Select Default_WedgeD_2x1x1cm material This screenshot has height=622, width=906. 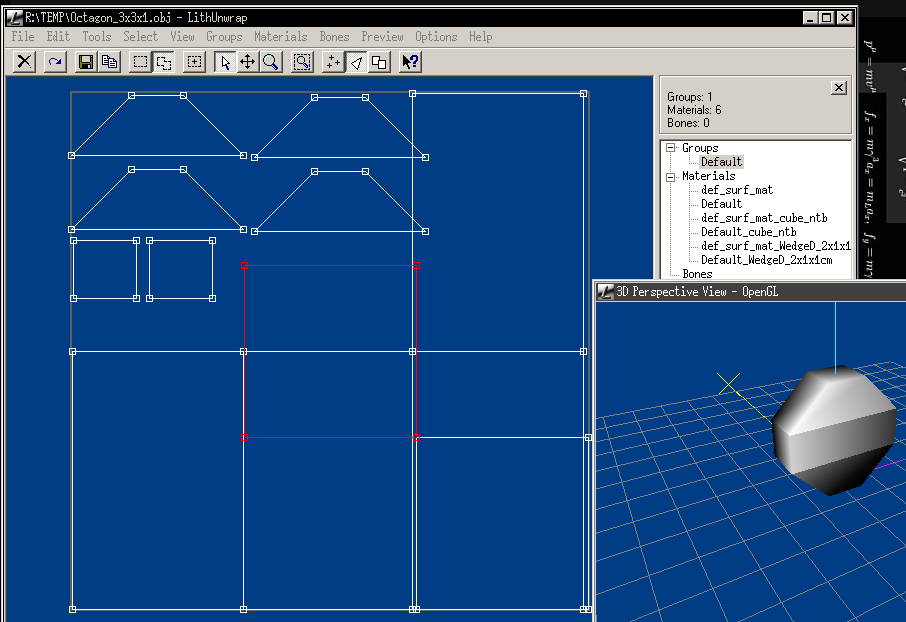(767, 260)
